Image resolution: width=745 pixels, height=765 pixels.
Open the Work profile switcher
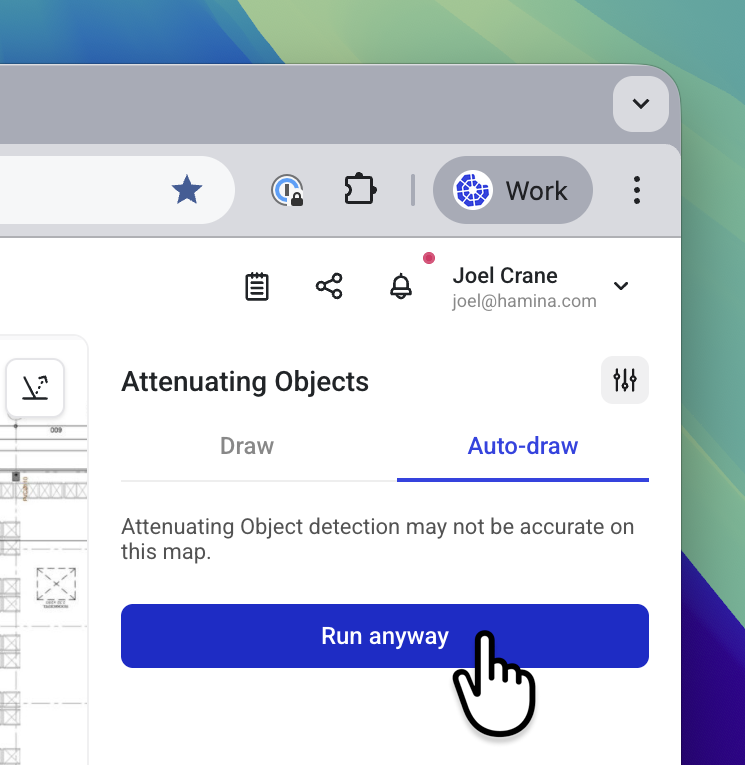point(512,190)
